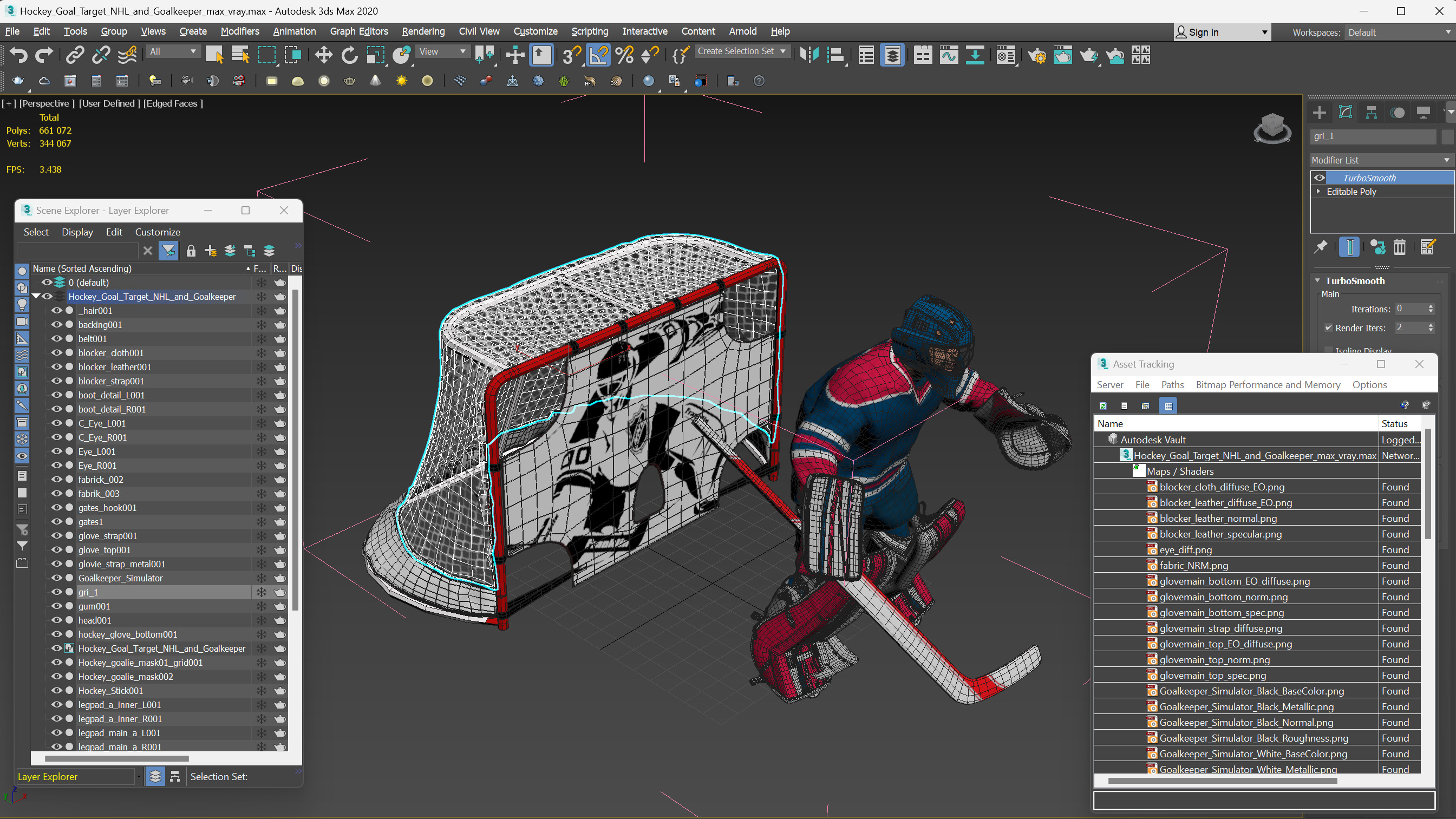Image resolution: width=1456 pixels, height=819 pixels.
Task: Open the Scripting menu
Action: (x=590, y=31)
